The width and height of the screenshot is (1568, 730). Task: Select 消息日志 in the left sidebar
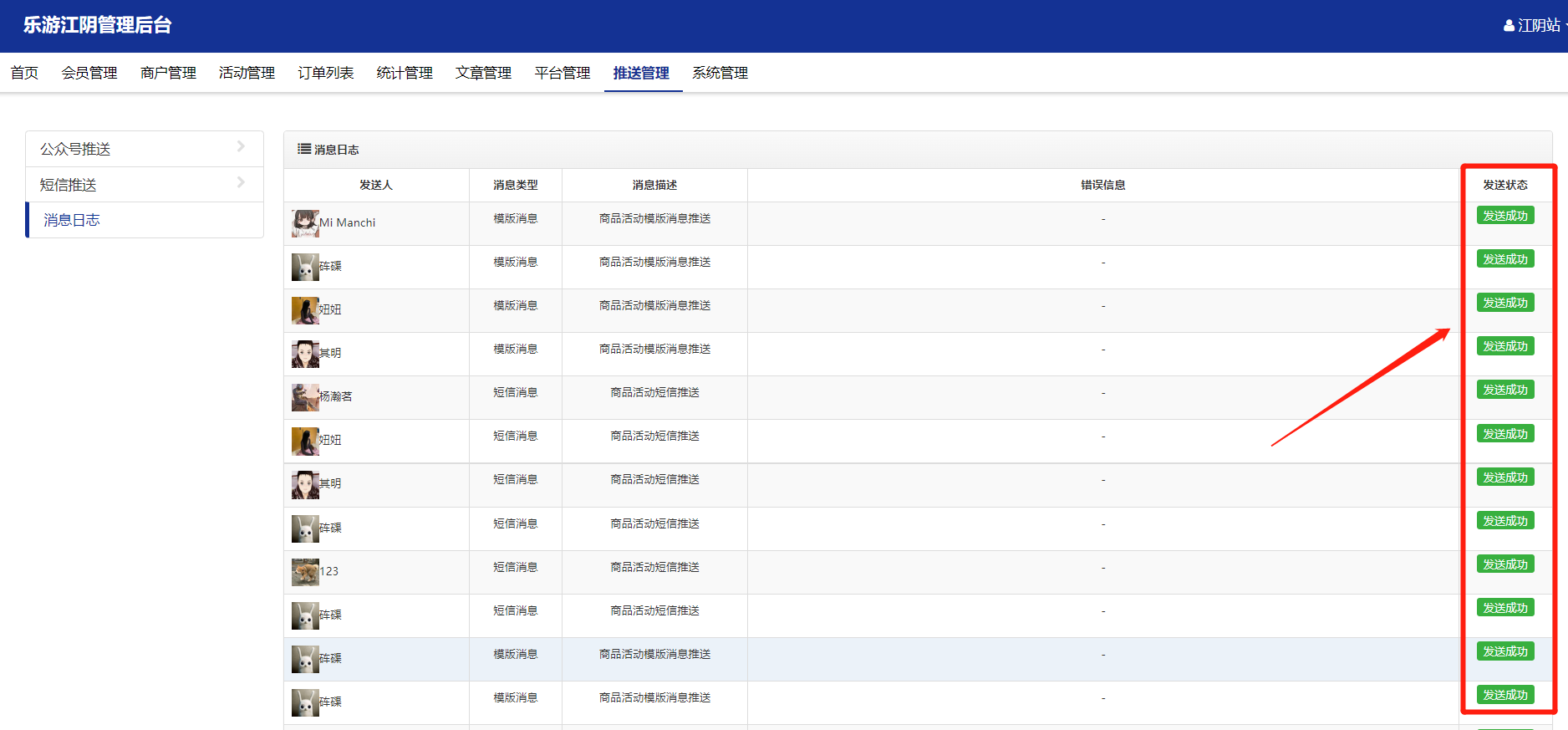(72, 220)
